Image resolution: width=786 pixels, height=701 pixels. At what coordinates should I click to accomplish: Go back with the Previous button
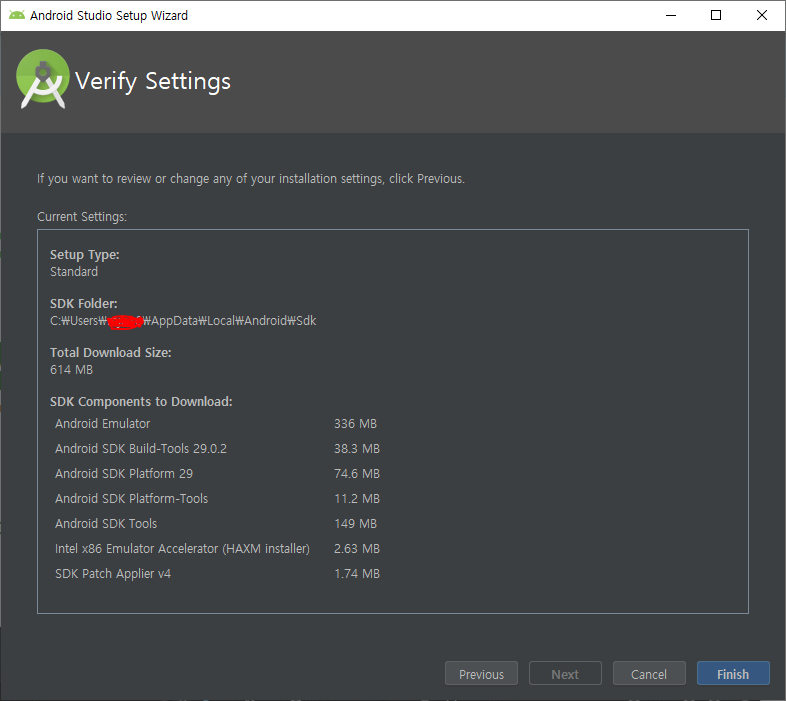481,673
